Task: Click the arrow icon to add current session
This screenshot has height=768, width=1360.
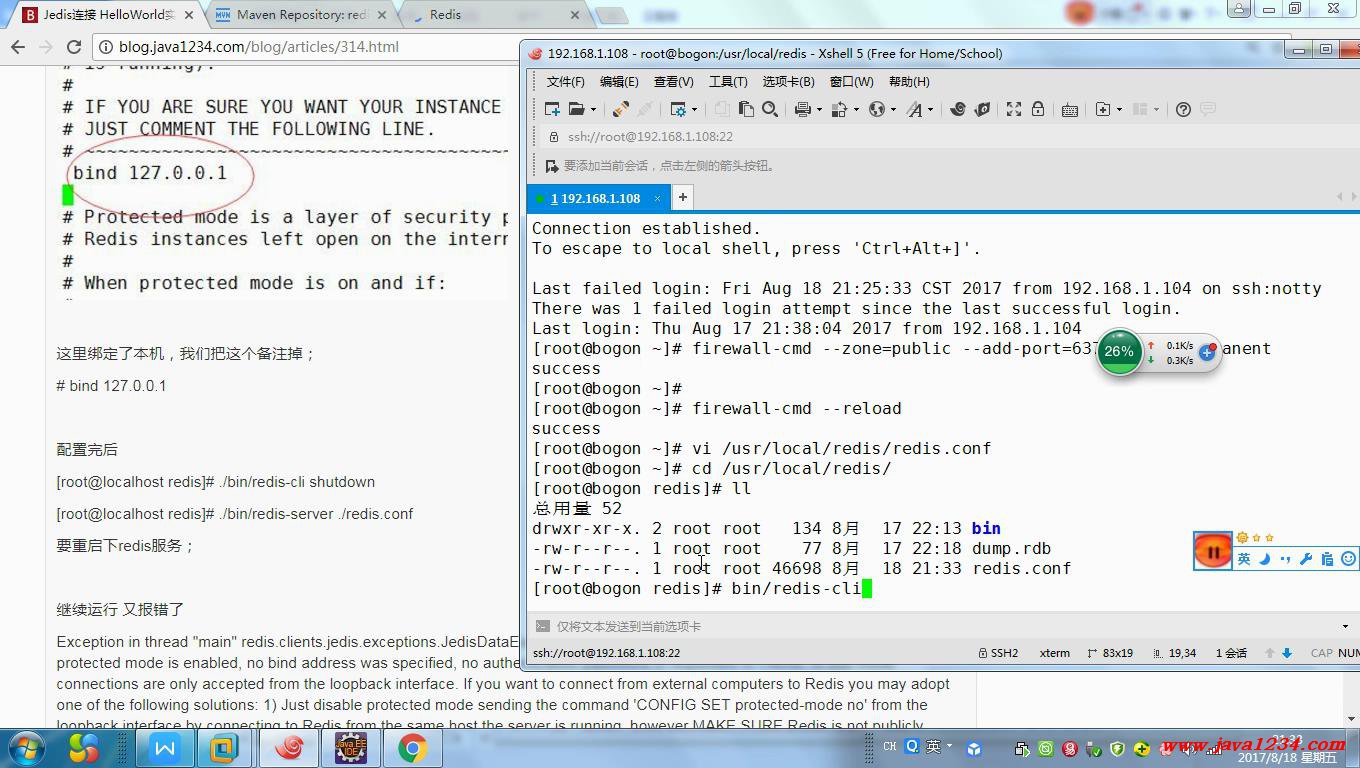Action: pos(552,165)
